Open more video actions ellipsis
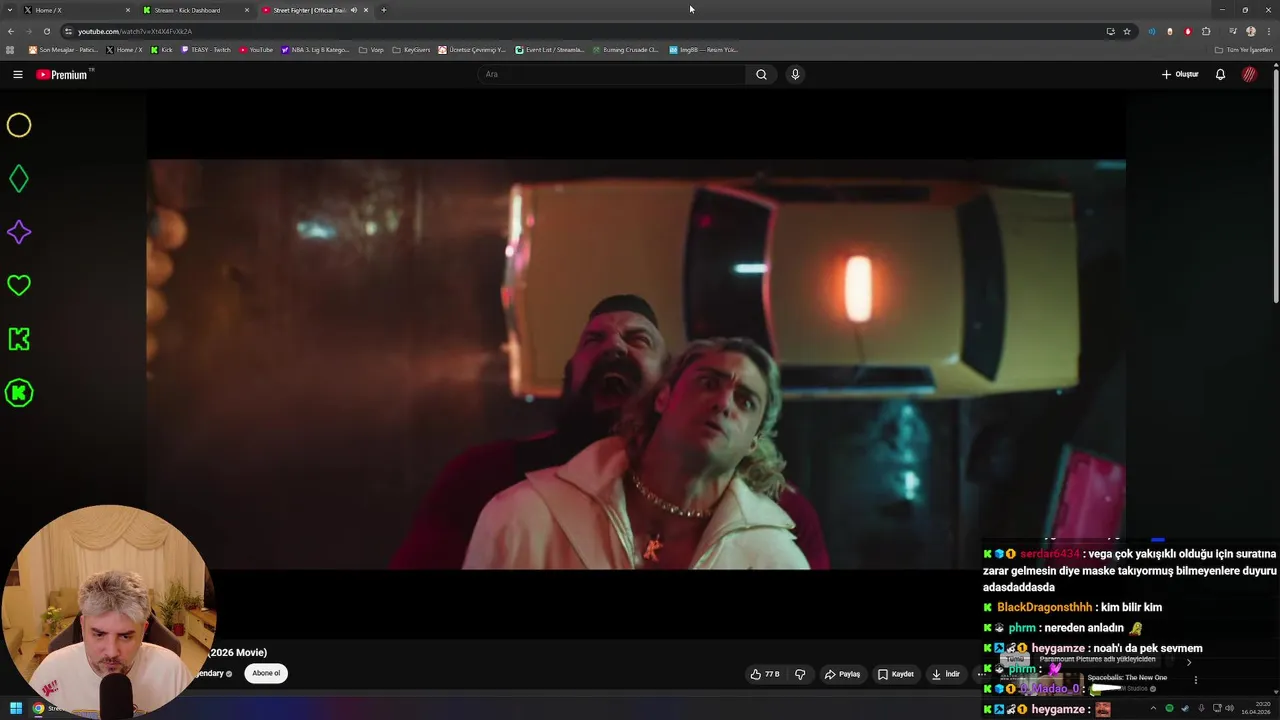 (980, 674)
